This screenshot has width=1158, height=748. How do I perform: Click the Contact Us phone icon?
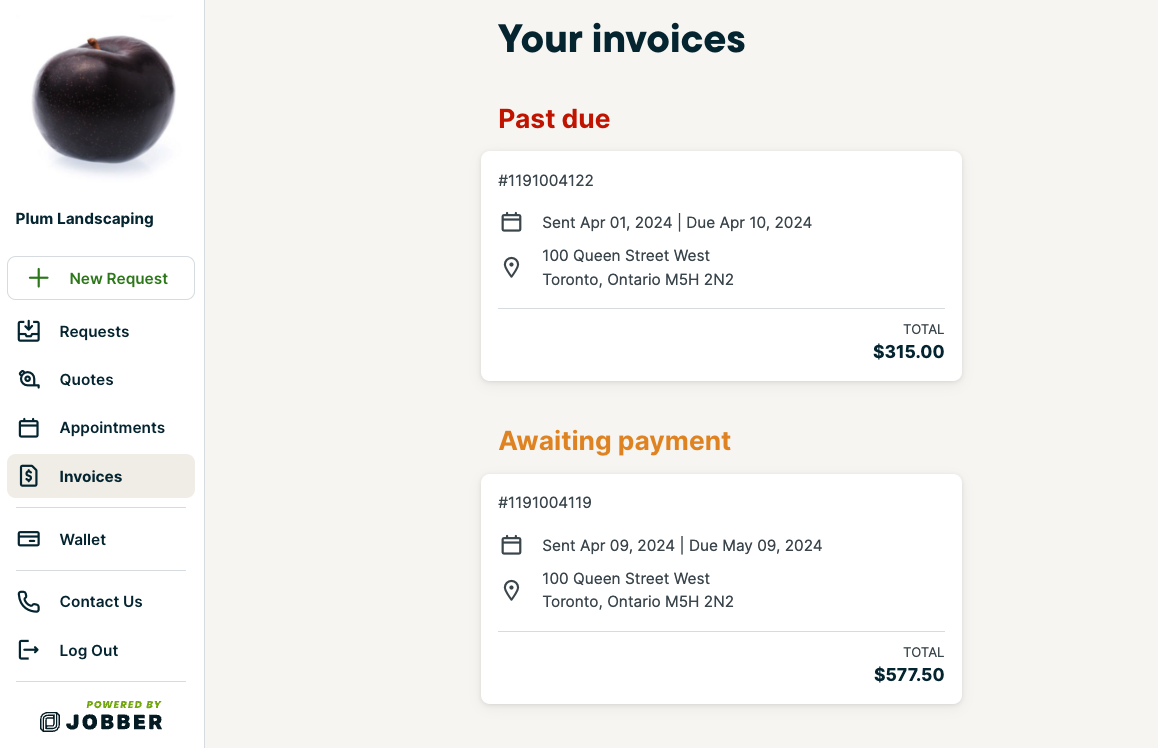(29, 601)
